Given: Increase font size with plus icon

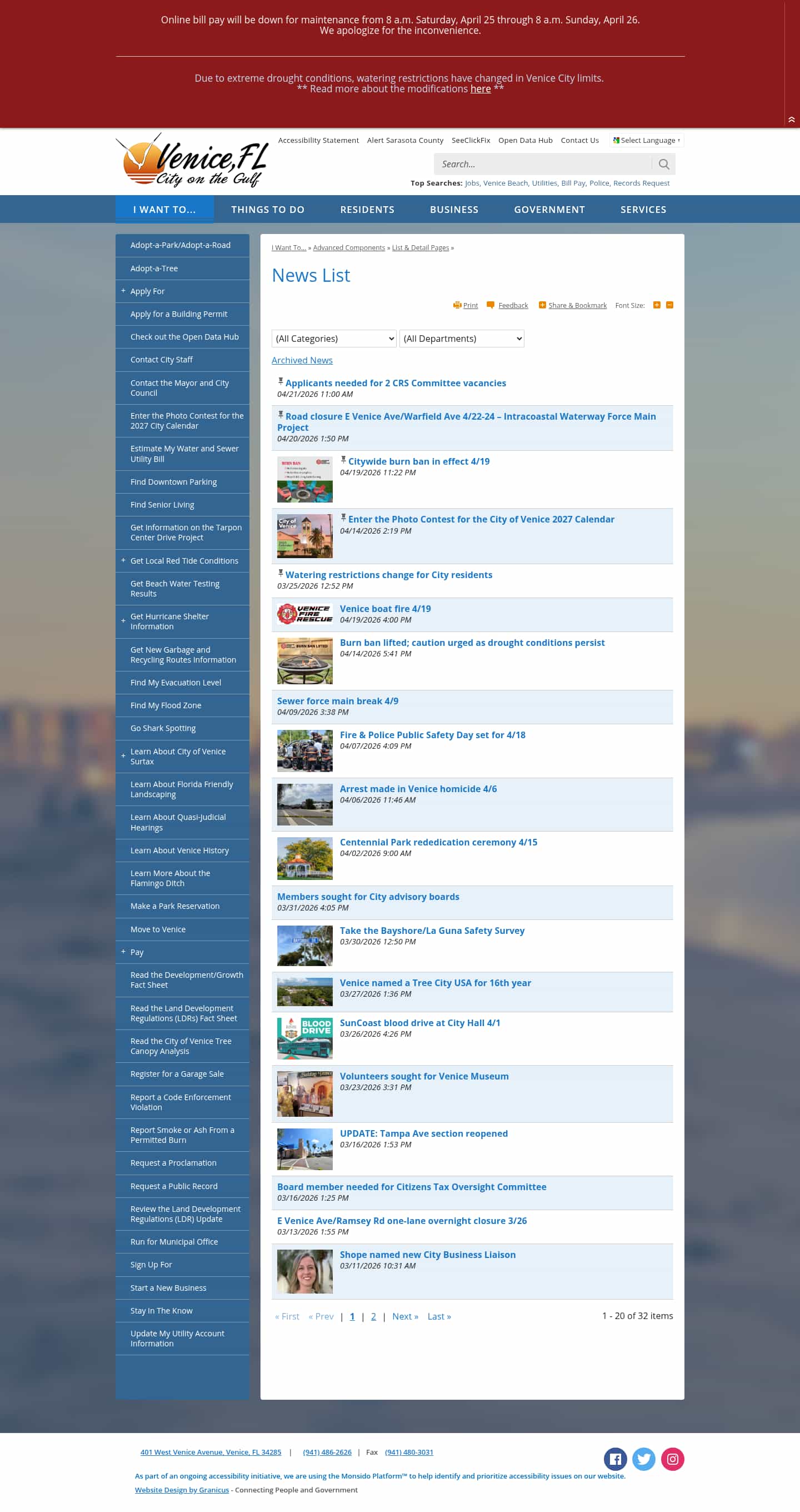Looking at the screenshot, I should coord(657,305).
